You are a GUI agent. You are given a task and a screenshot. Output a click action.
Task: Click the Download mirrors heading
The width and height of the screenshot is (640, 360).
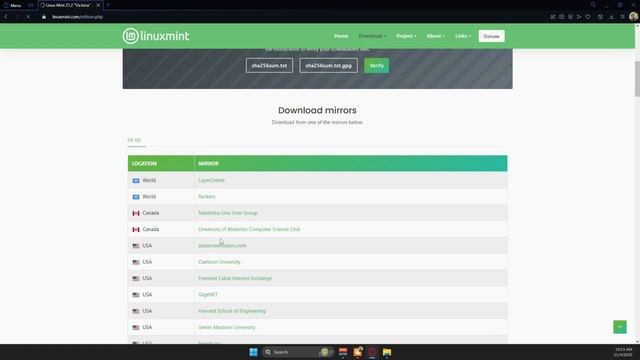click(x=317, y=110)
